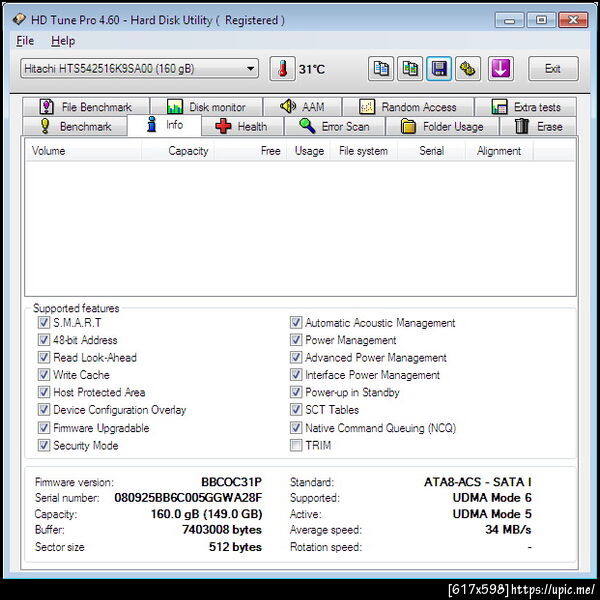Image resolution: width=600 pixels, height=600 pixels.
Task: Click the purple minimize-to-tray arrow icon
Action: pyautogui.click(x=501, y=69)
